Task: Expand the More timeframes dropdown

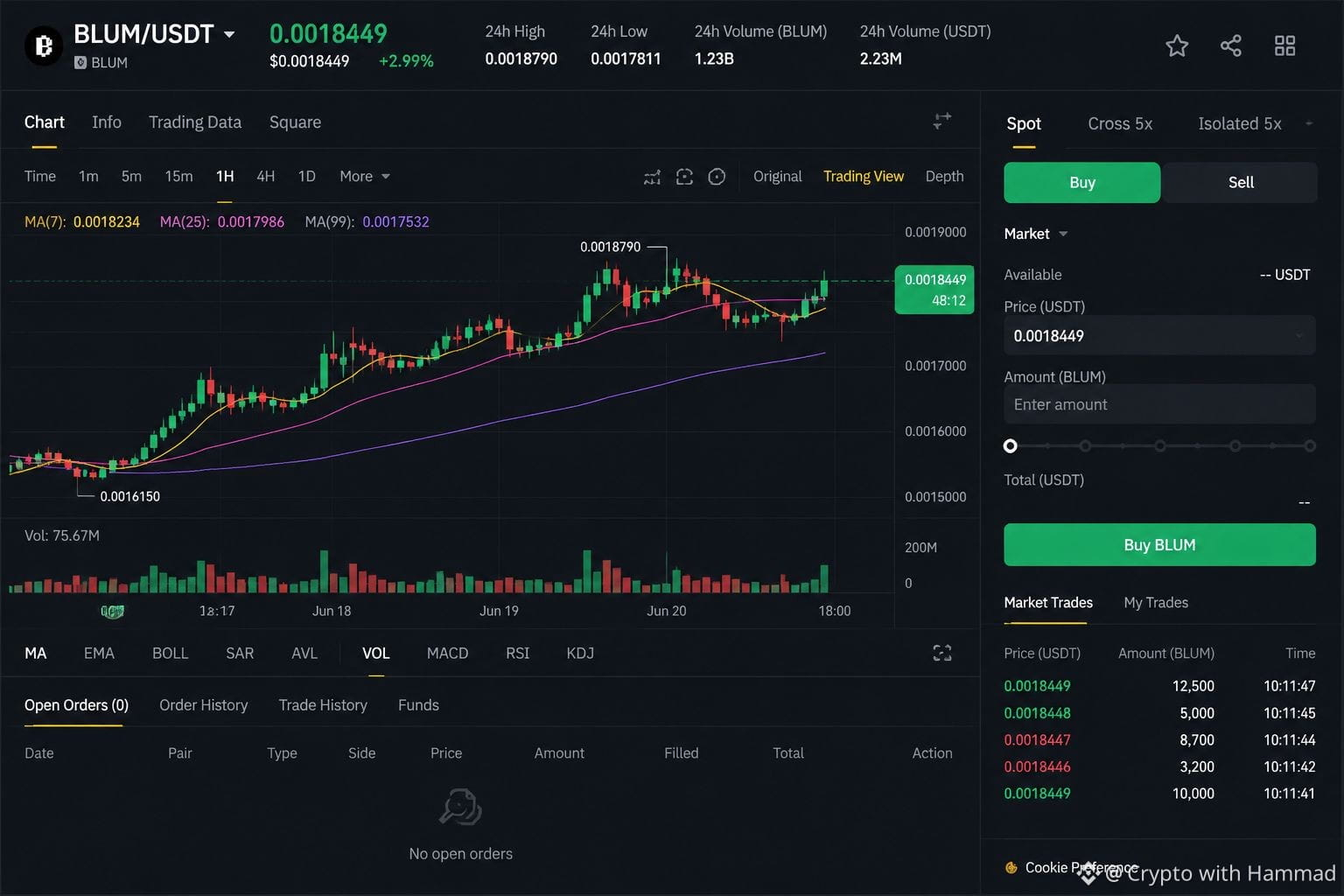Action: pyautogui.click(x=365, y=176)
